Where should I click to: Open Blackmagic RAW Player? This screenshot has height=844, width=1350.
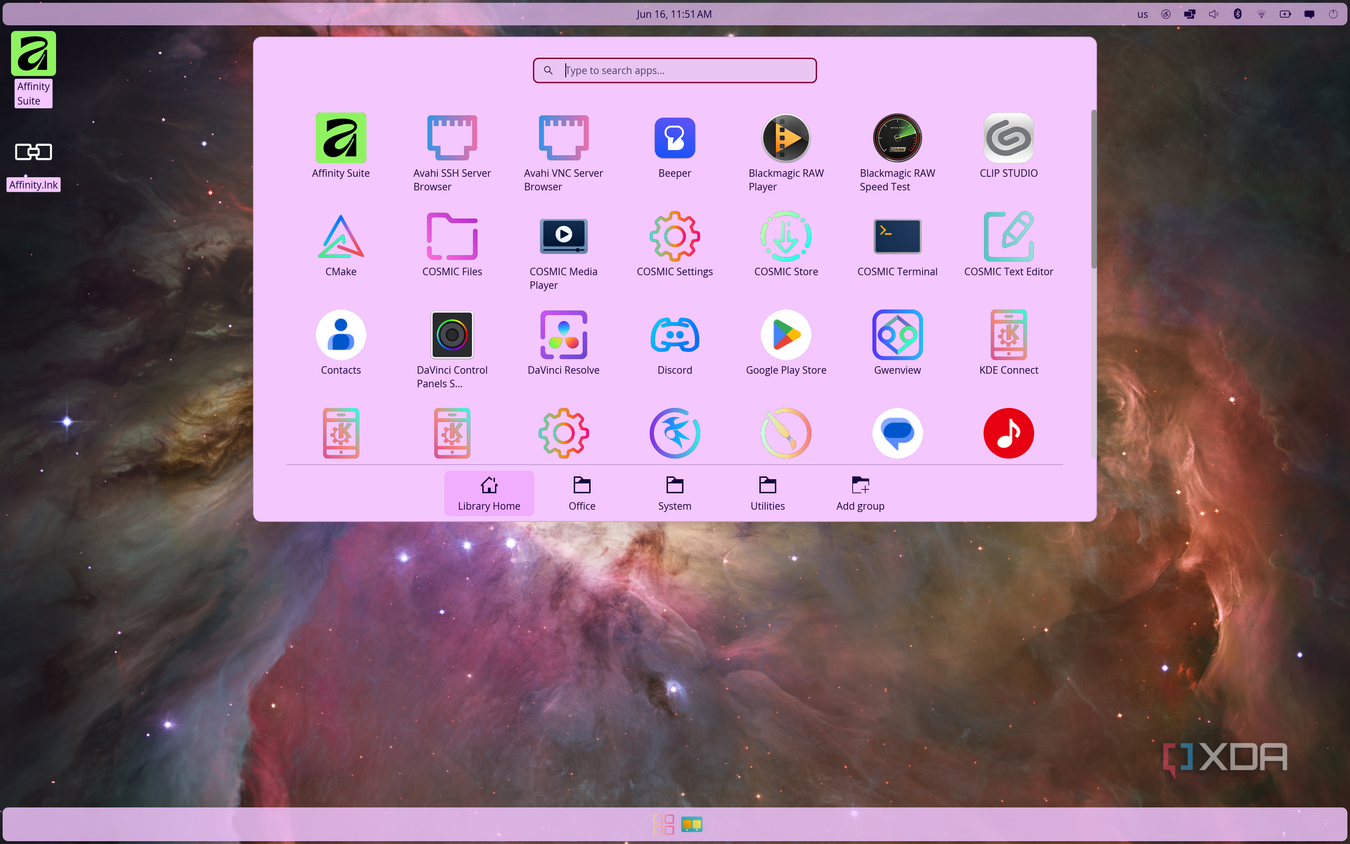tap(786, 152)
